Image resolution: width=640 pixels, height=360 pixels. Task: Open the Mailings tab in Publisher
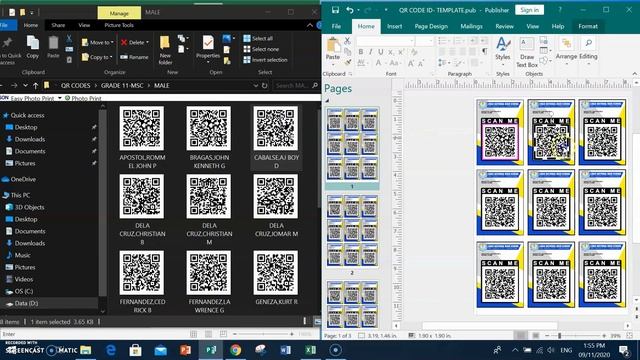coord(471,26)
